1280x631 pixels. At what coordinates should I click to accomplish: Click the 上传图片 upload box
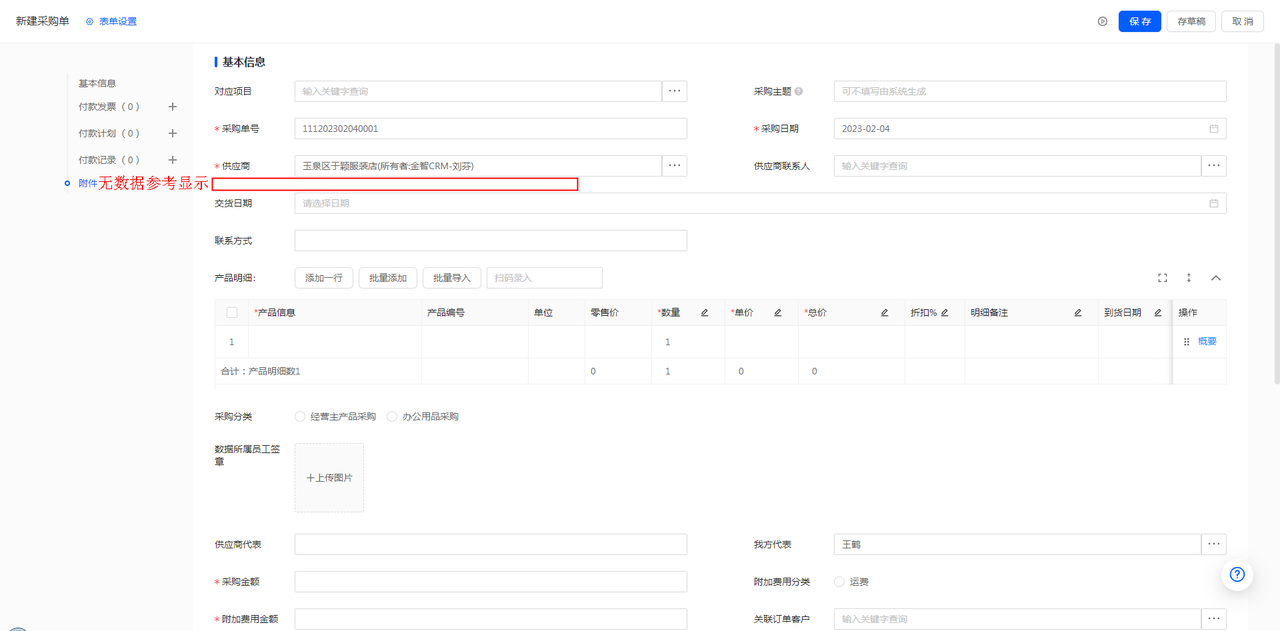[329, 478]
